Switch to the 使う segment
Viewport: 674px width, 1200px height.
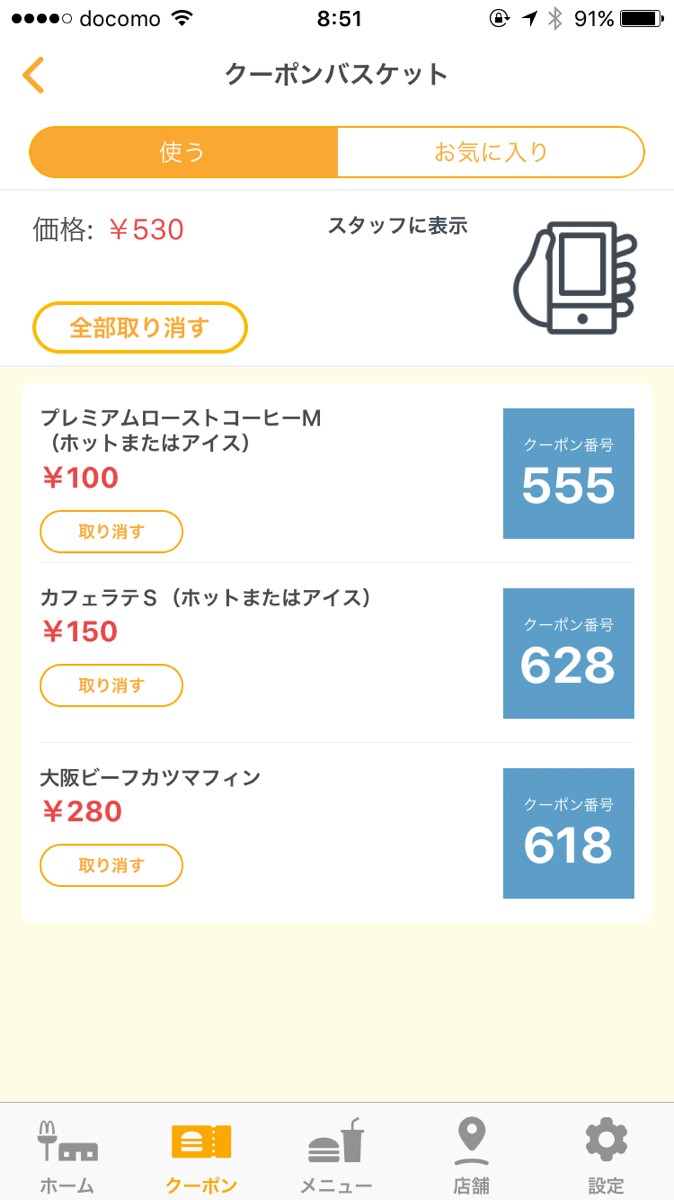183,152
